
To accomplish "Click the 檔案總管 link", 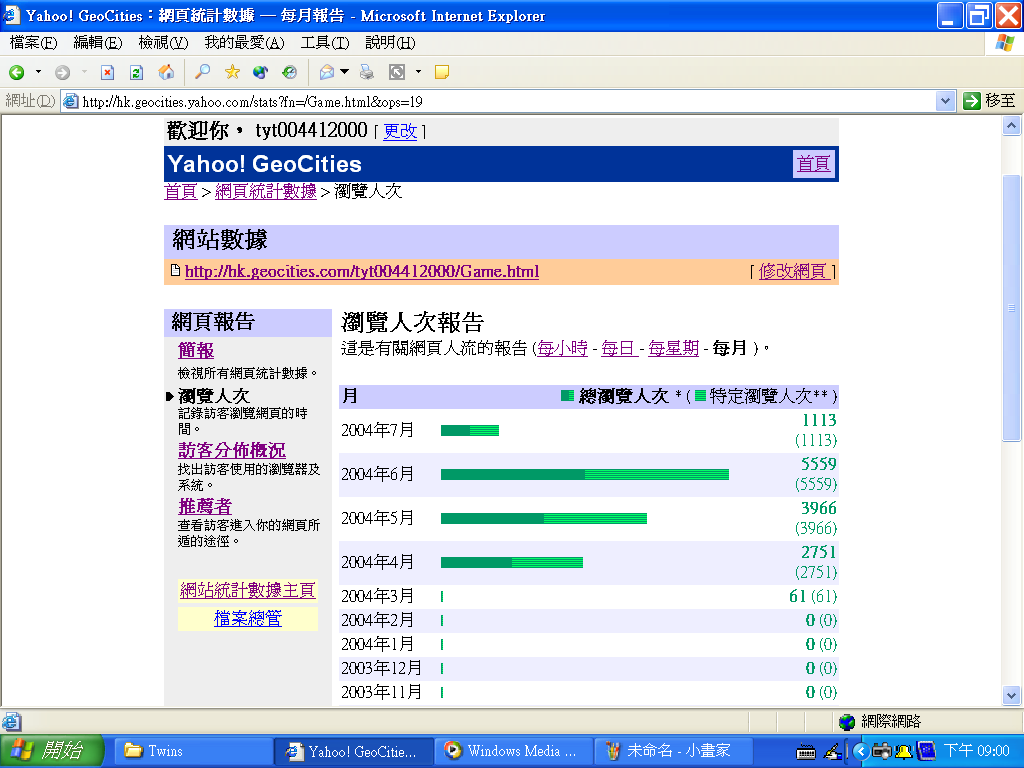I will coord(248,618).
